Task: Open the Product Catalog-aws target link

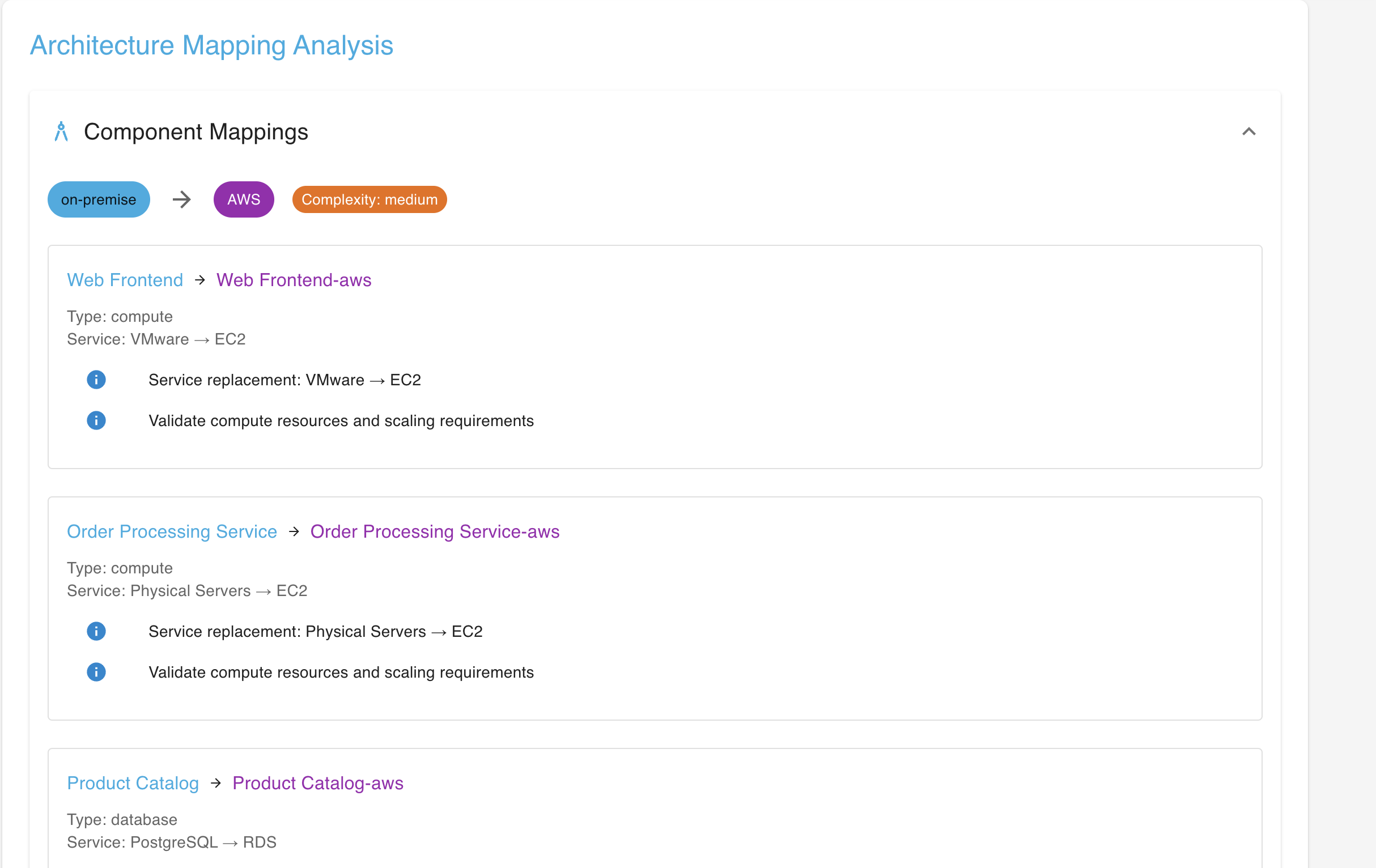Action: tap(318, 783)
